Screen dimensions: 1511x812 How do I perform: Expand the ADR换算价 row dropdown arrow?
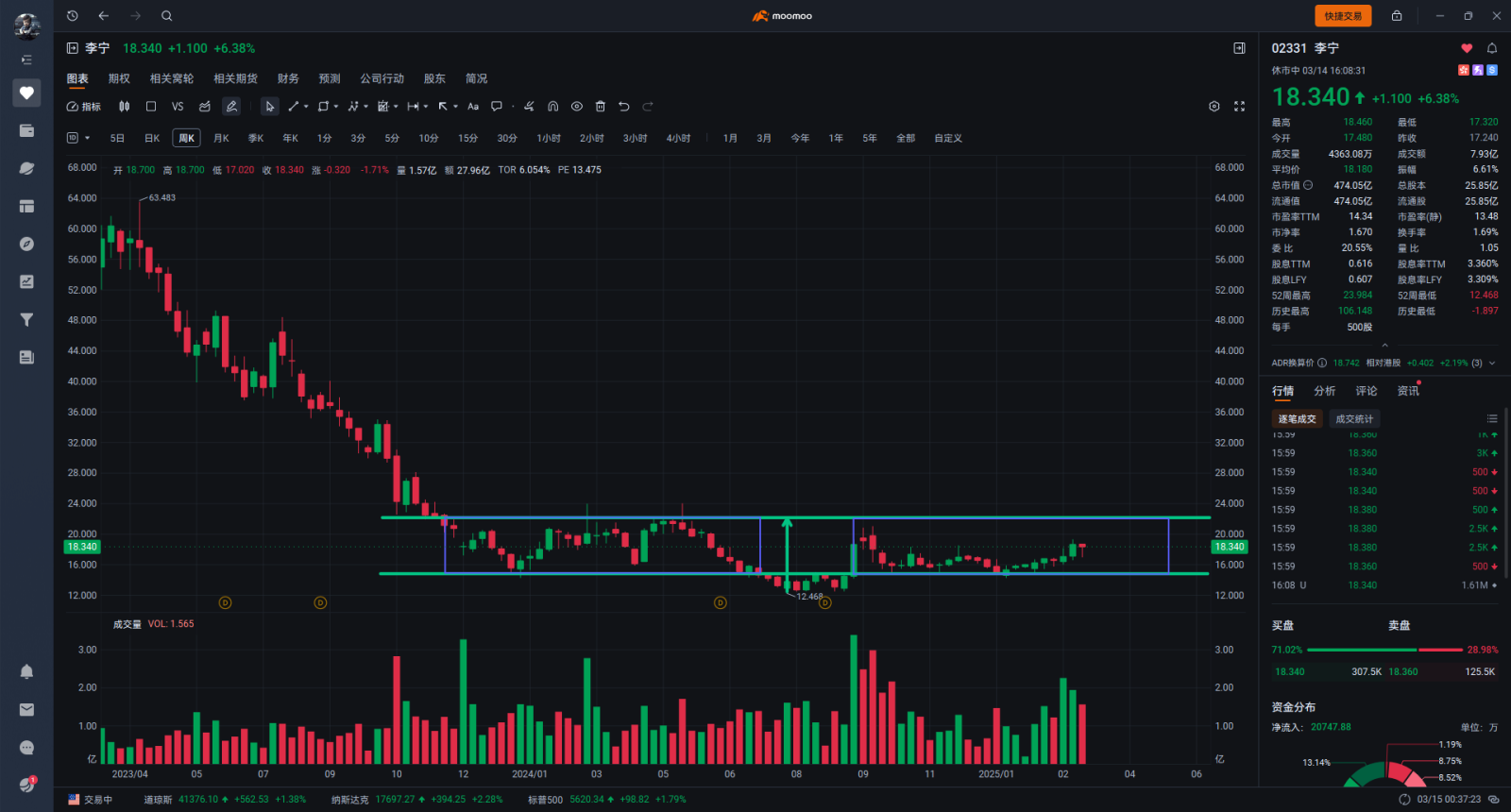pyautogui.click(x=1492, y=363)
